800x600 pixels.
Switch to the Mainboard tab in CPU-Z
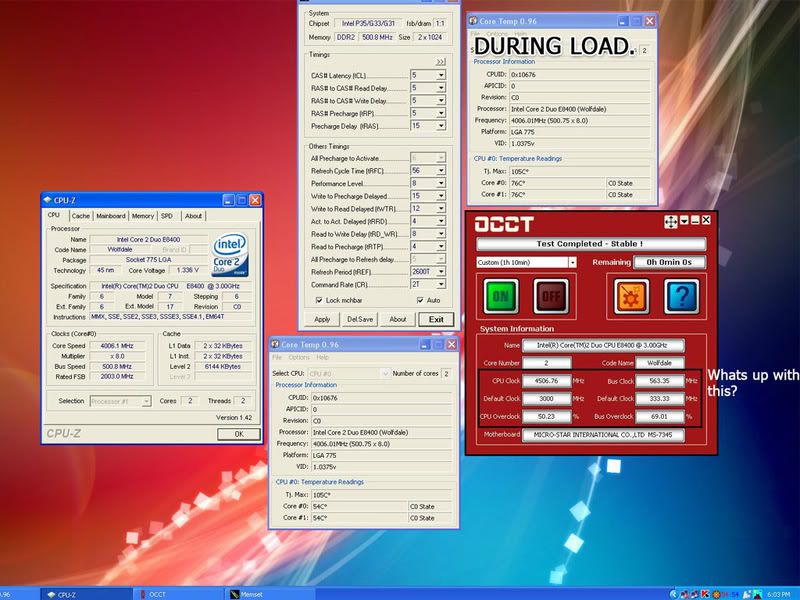click(111, 216)
